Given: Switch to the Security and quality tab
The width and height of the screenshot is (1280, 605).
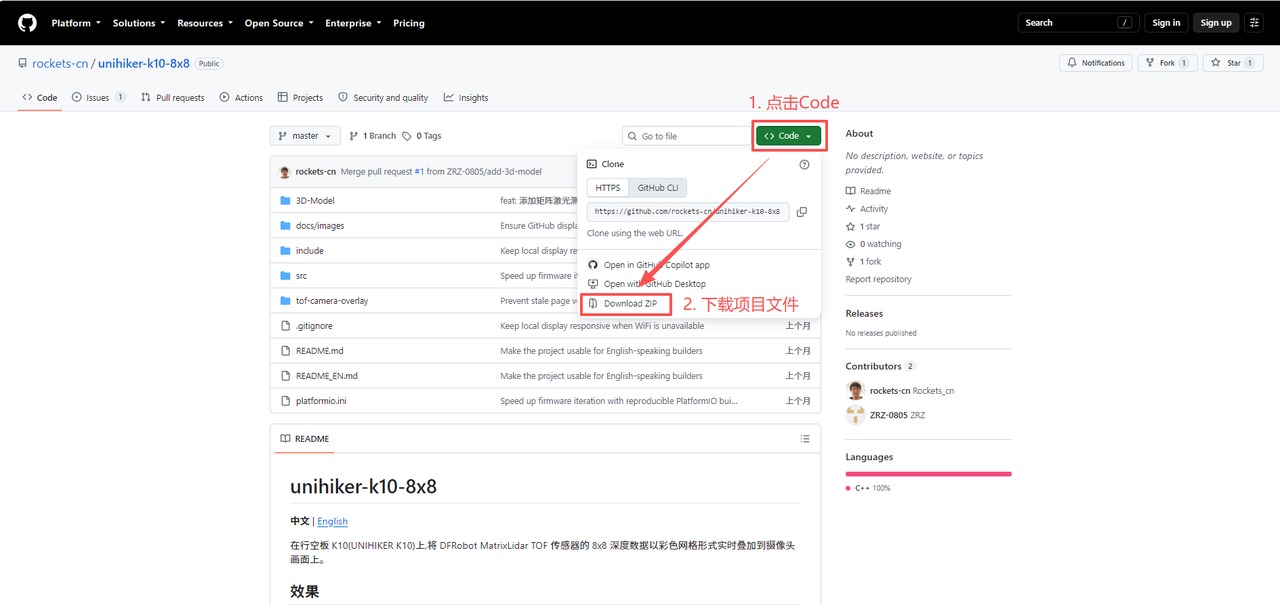Looking at the screenshot, I should point(383,98).
